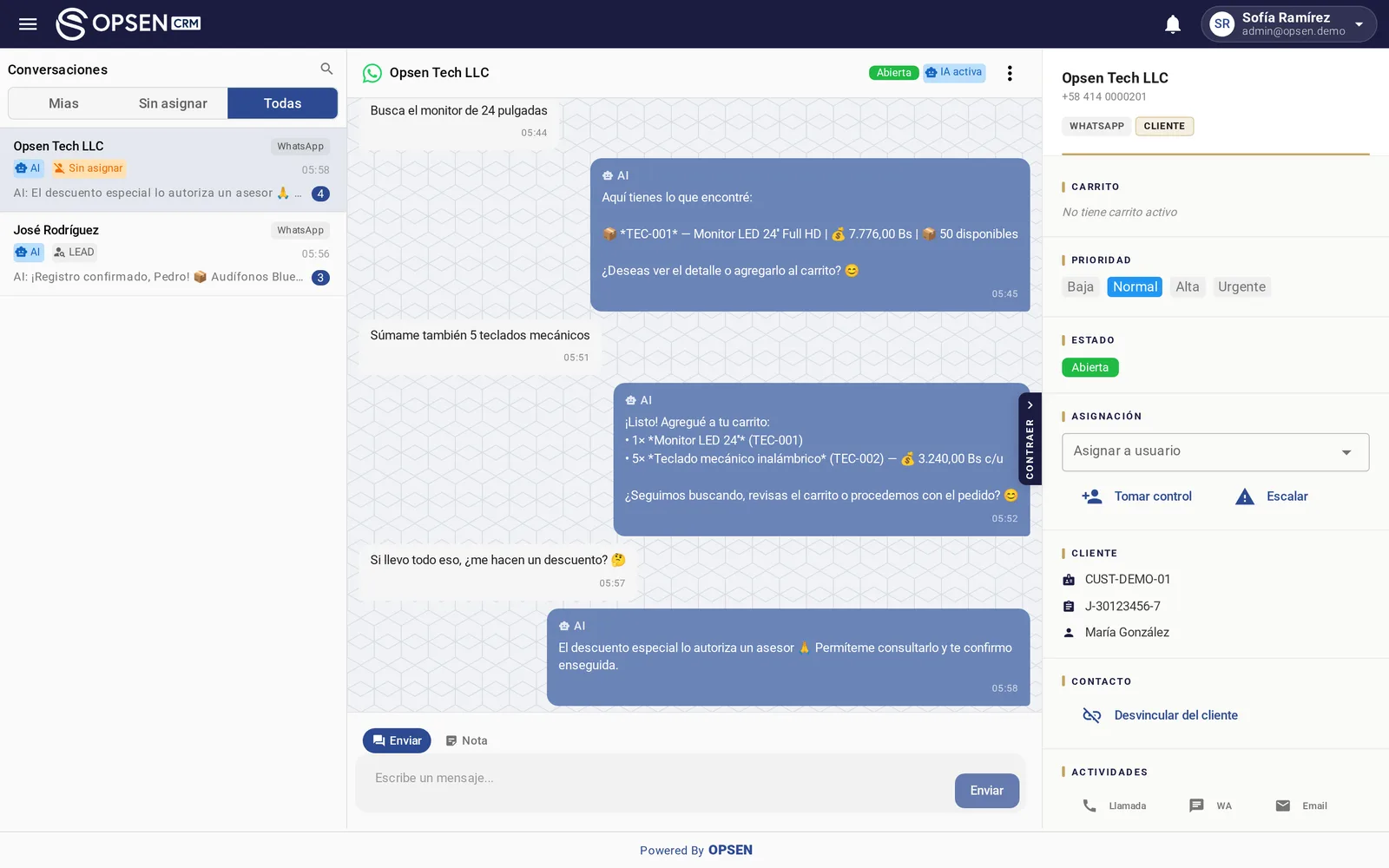Set priority to Urgente
This screenshot has height=868, width=1389.
[x=1241, y=287]
